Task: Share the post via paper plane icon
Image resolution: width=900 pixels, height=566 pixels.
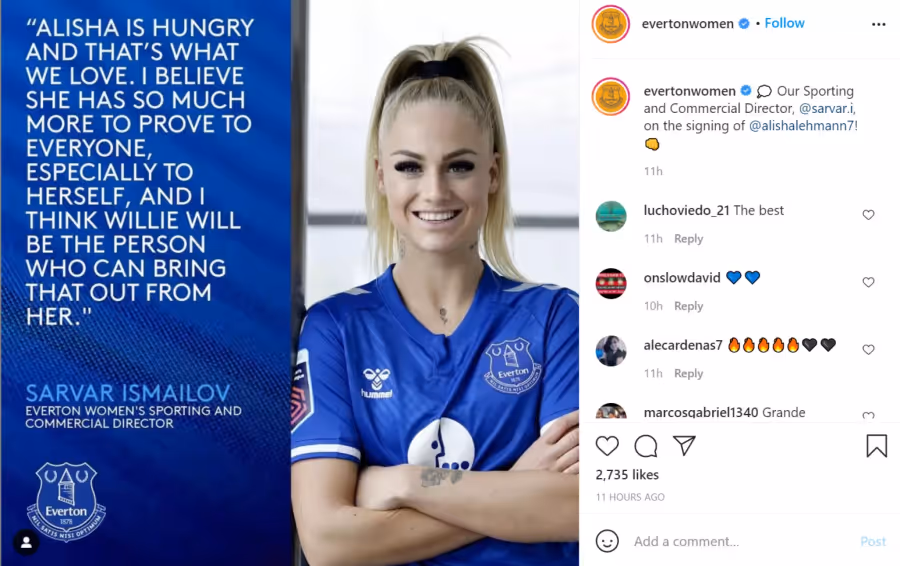Action: [x=684, y=445]
